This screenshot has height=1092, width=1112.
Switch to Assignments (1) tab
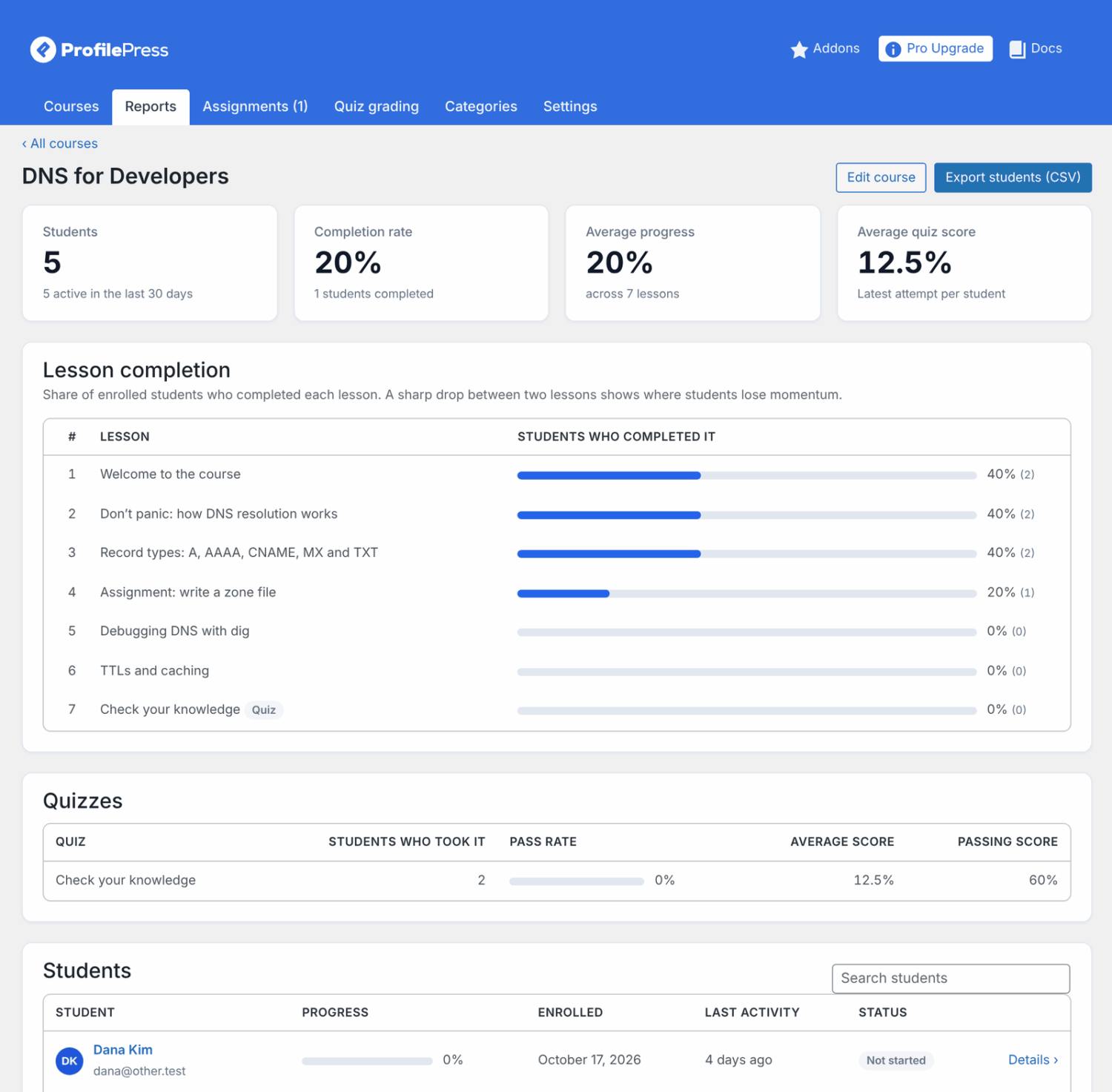coord(255,107)
